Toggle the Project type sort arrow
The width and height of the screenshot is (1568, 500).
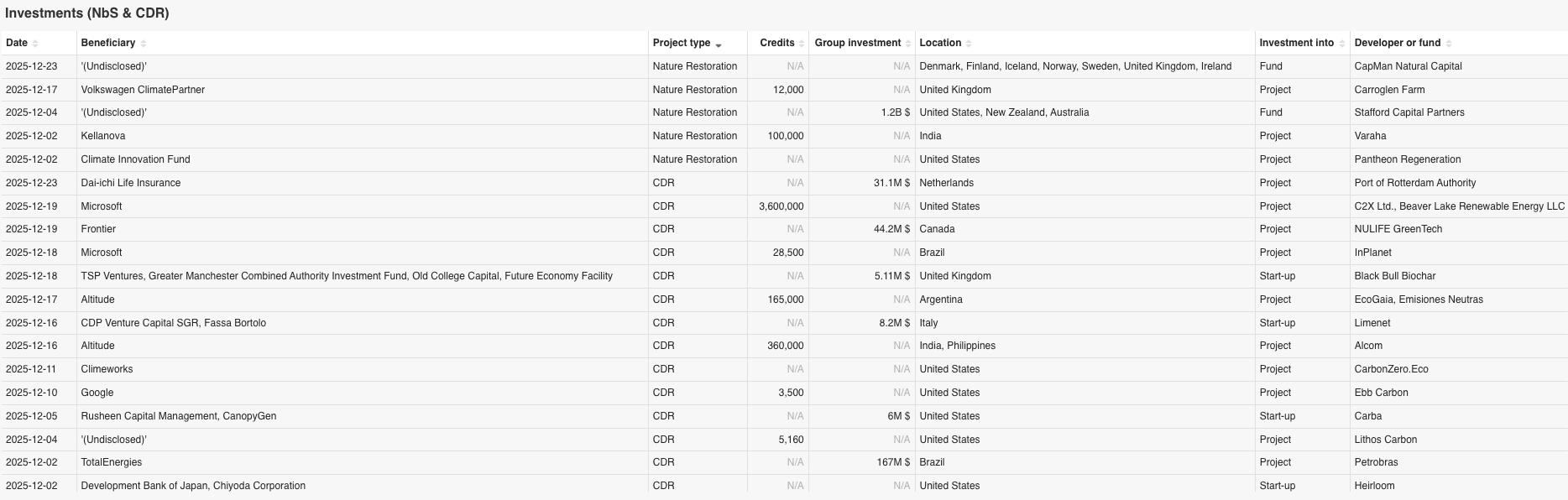719,44
